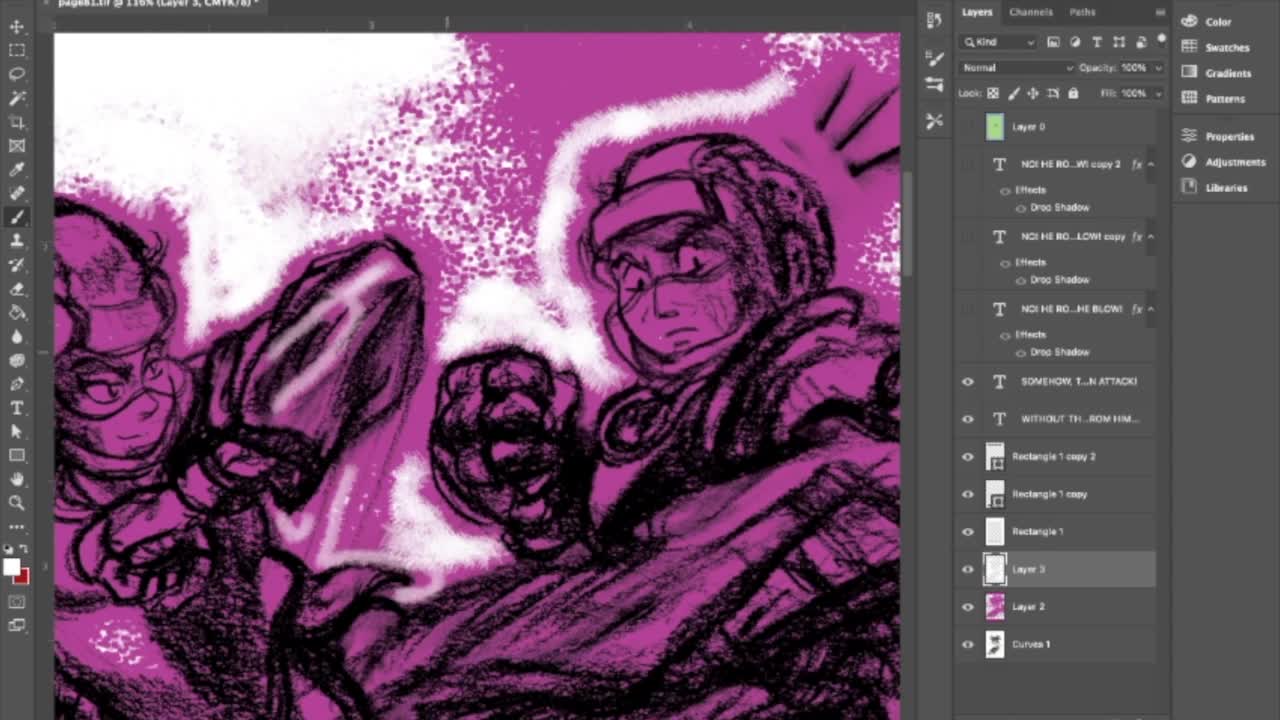The height and width of the screenshot is (720, 1280).
Task: Select the Paint Bucket tool
Action: click(x=17, y=313)
